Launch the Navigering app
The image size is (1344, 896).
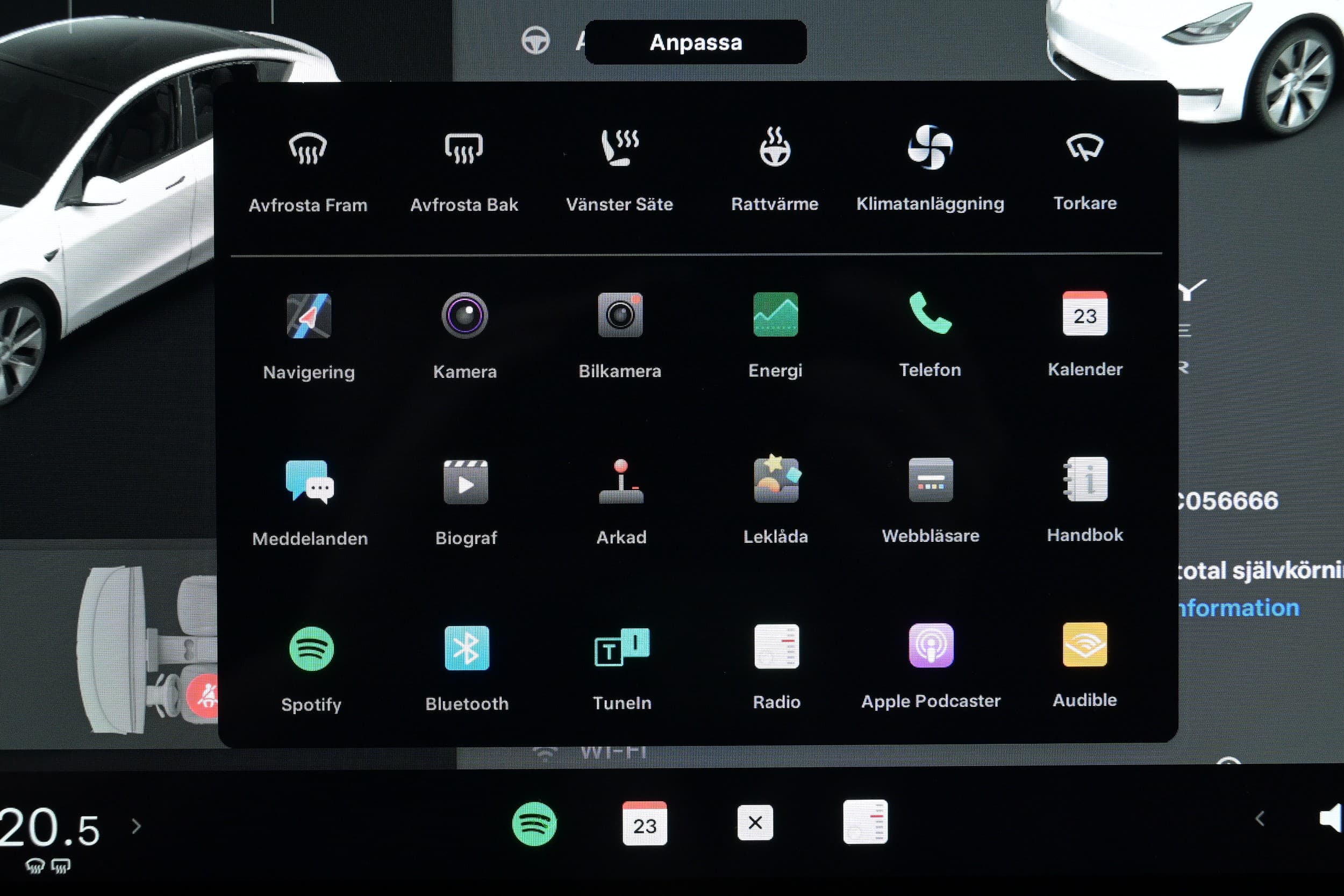(309, 337)
